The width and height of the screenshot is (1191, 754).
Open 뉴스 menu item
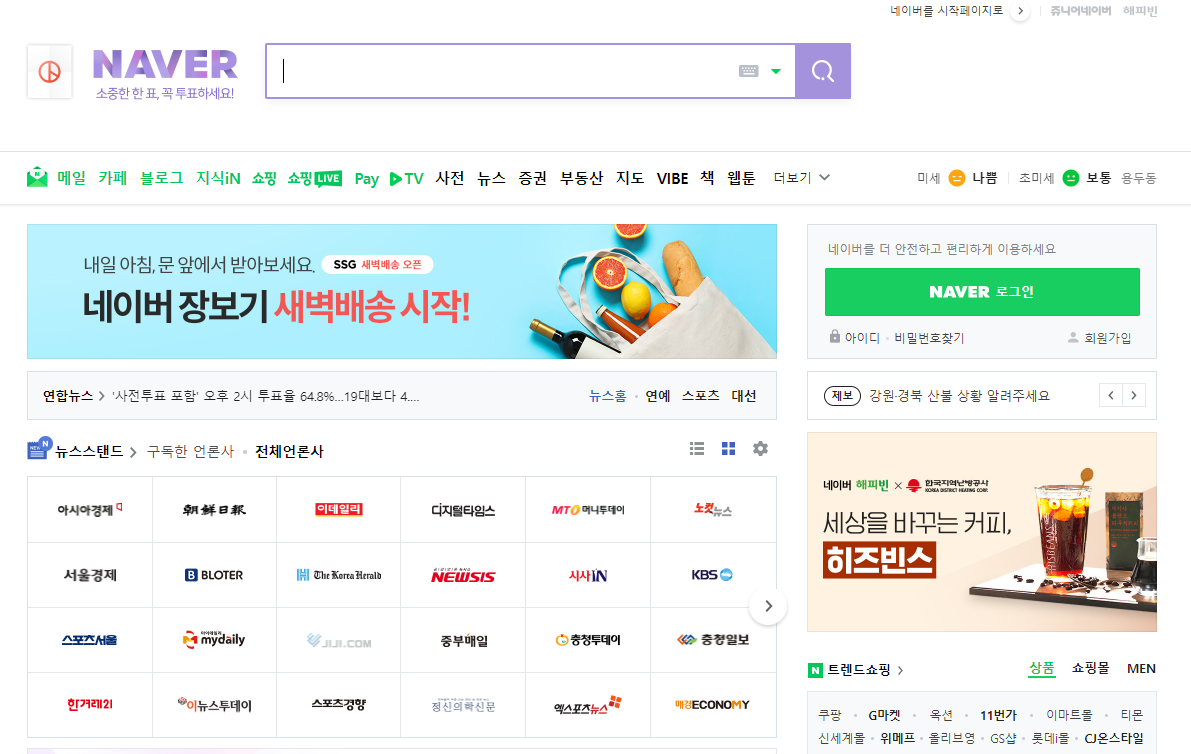click(491, 178)
